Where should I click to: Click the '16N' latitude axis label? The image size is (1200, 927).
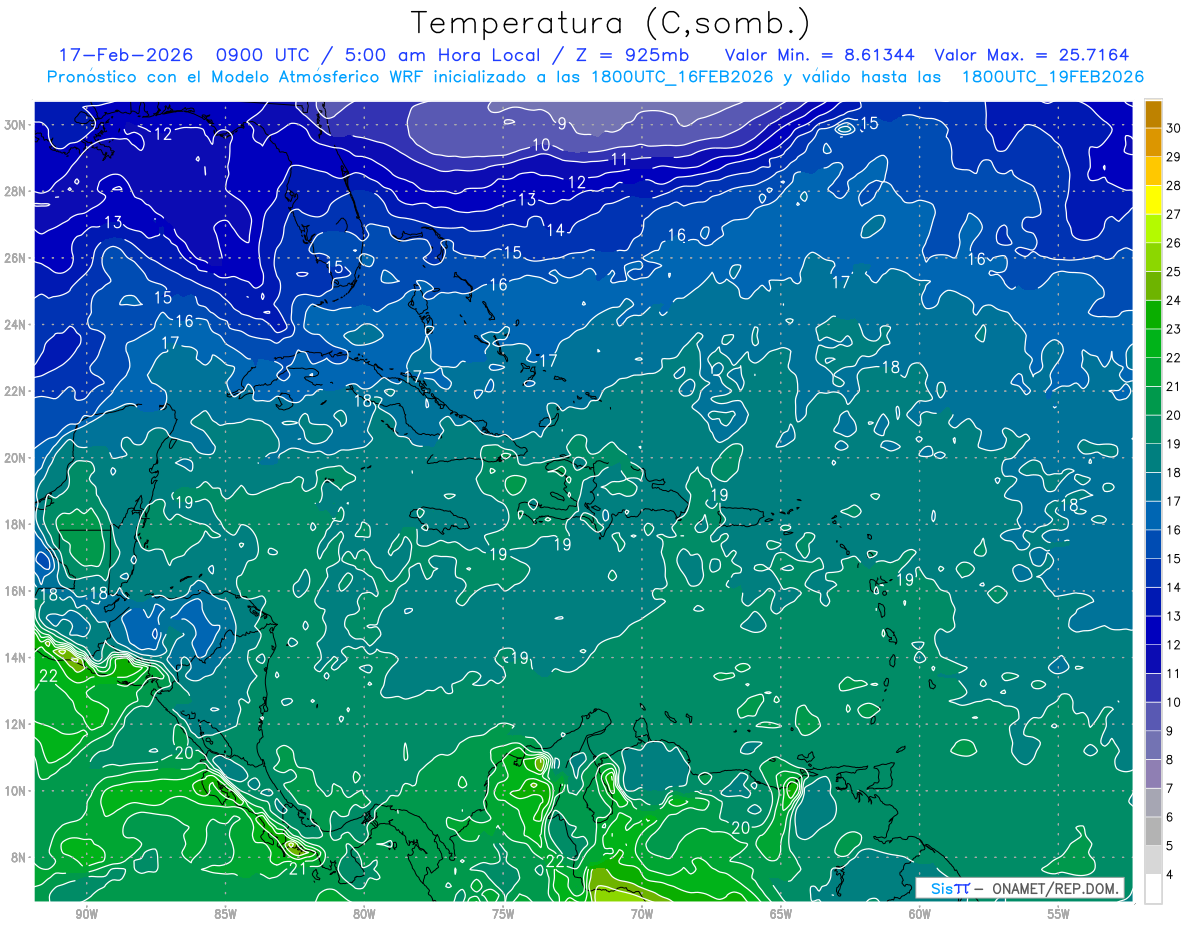pos(15,591)
